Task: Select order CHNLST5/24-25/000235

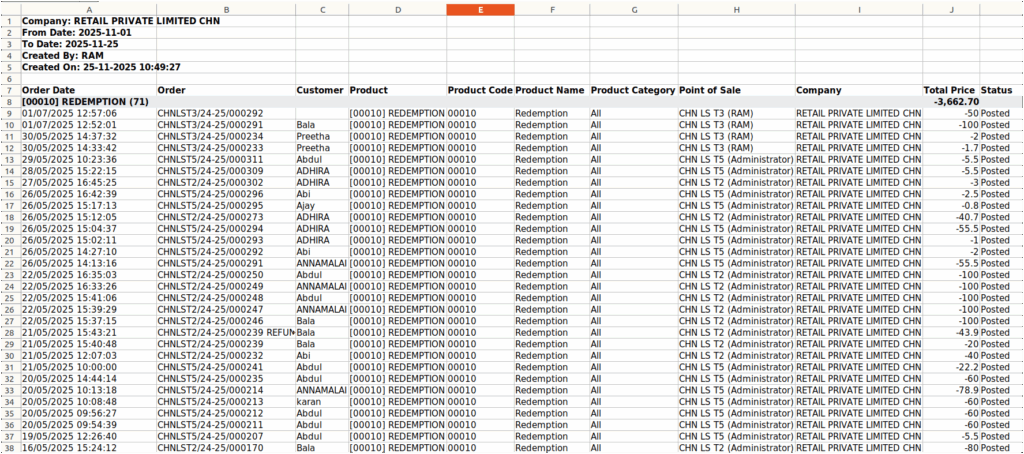Action: (225, 378)
